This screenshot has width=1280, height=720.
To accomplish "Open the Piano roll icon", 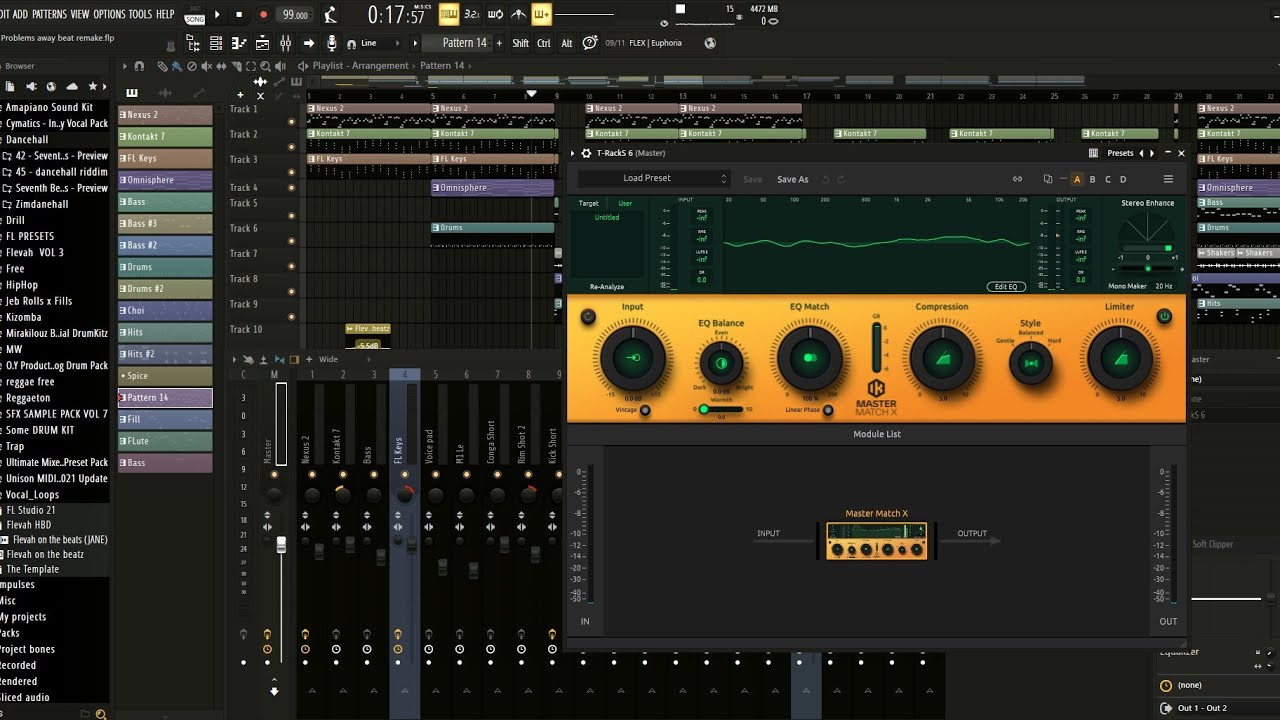I will point(239,43).
